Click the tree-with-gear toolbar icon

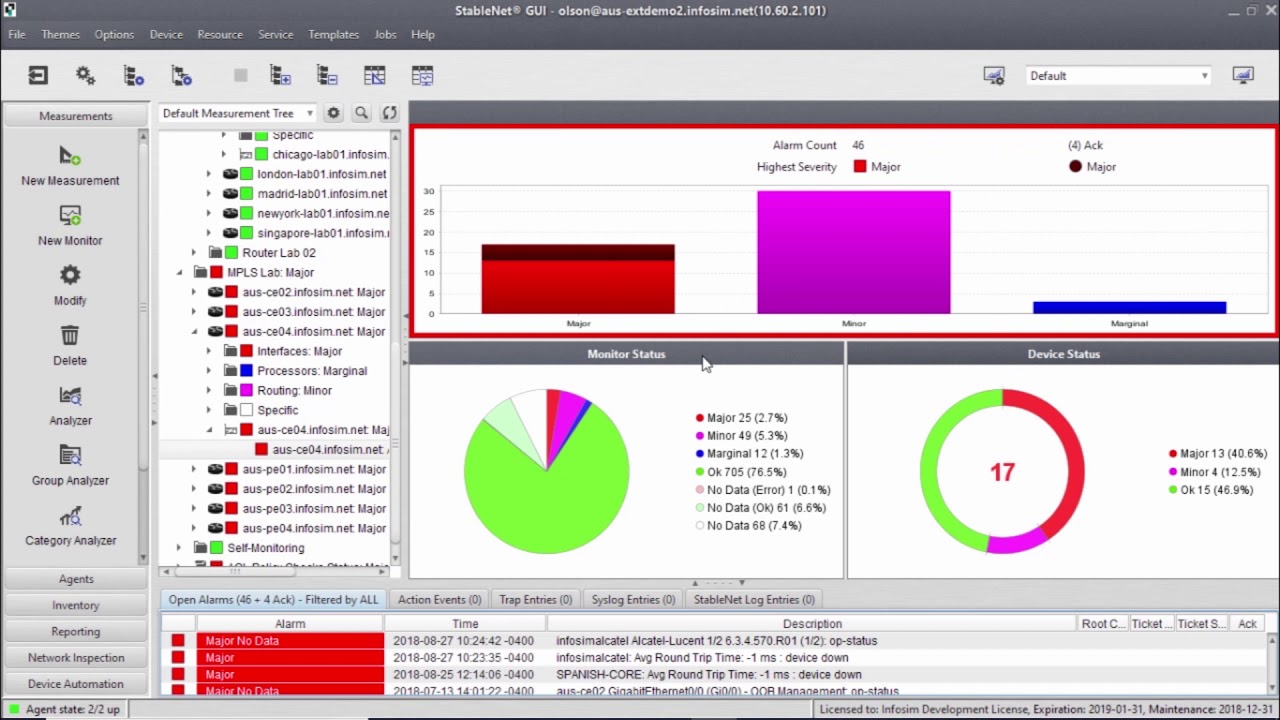point(133,75)
